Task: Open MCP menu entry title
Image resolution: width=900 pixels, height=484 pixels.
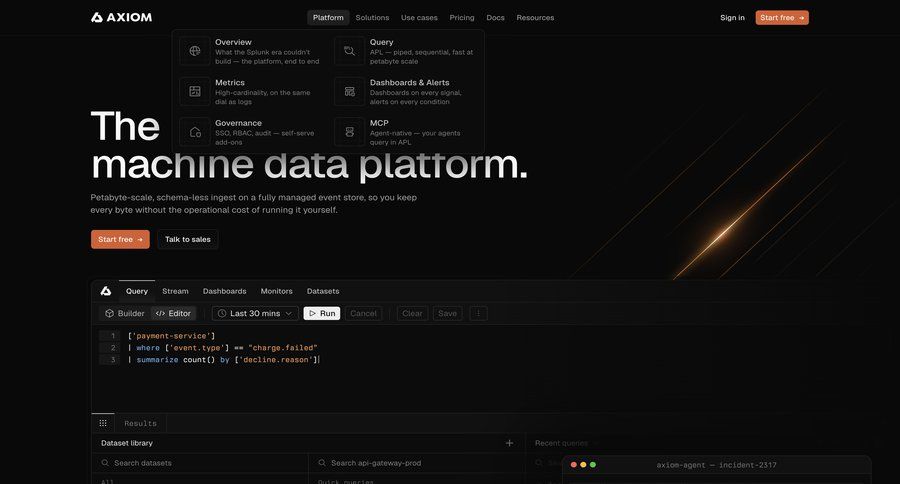Action: click(x=379, y=123)
